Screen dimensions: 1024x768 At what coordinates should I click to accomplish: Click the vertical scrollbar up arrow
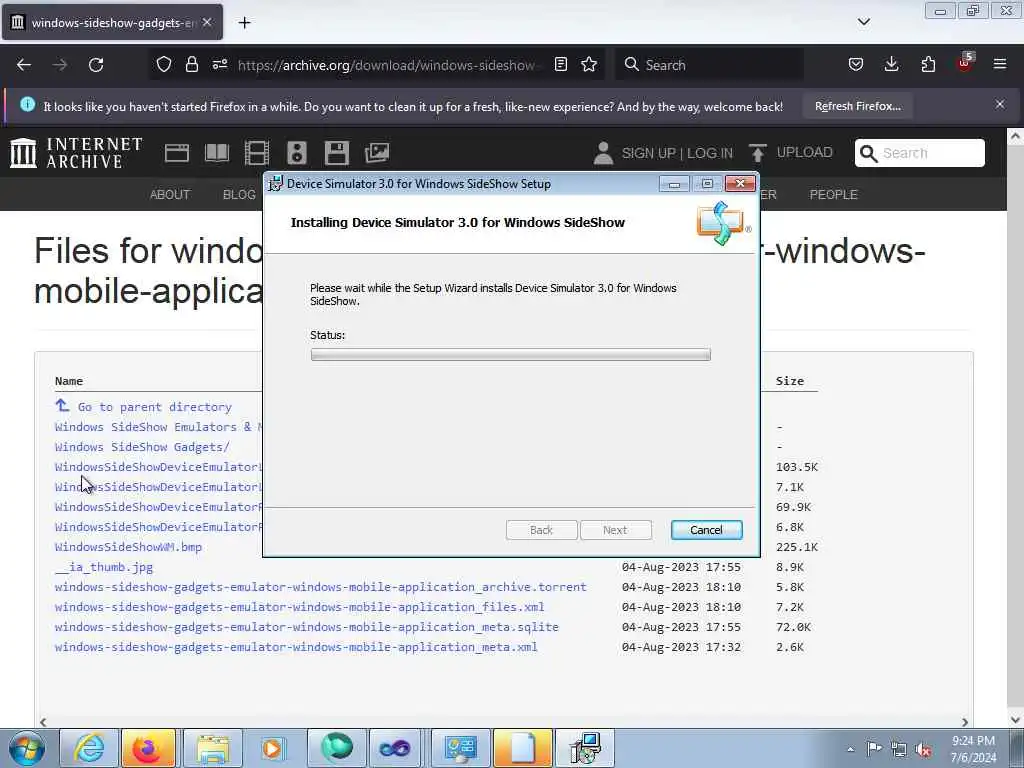point(1015,136)
